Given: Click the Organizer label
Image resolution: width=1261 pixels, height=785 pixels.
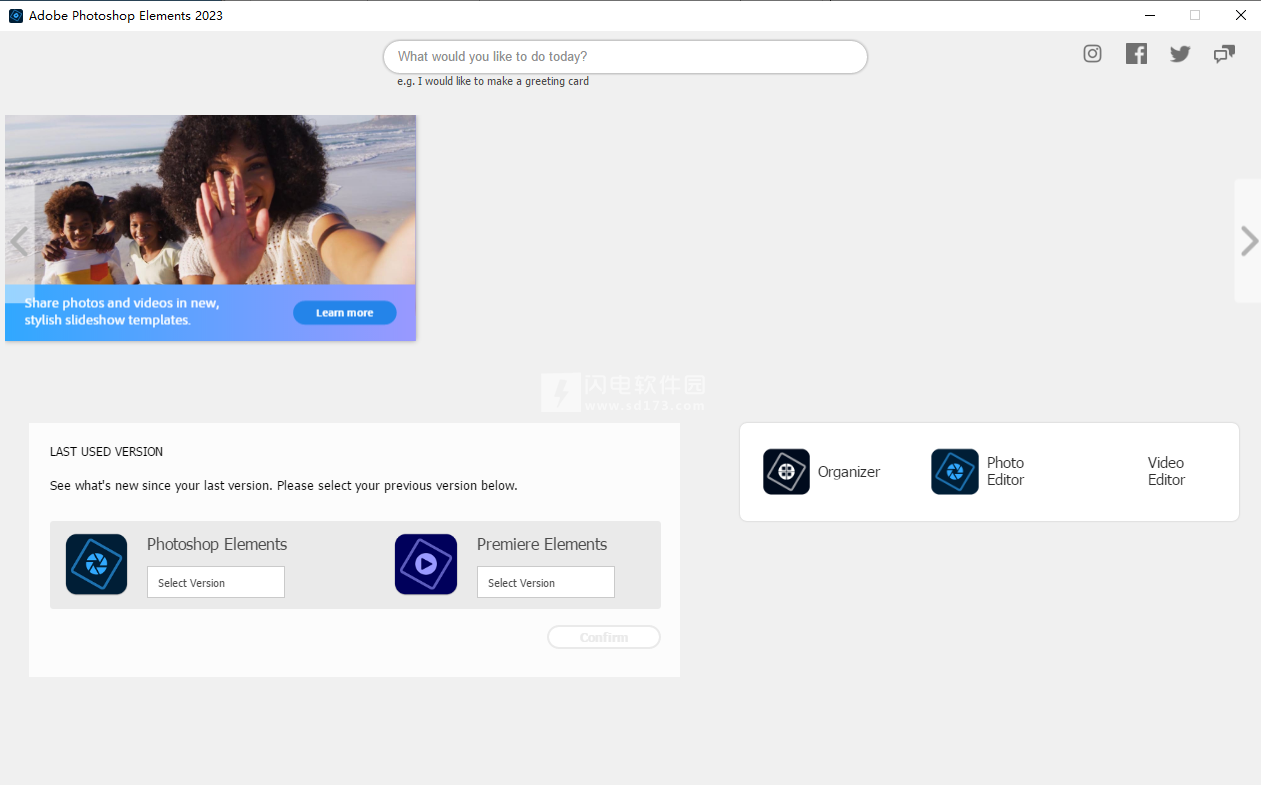Looking at the screenshot, I should 849,472.
